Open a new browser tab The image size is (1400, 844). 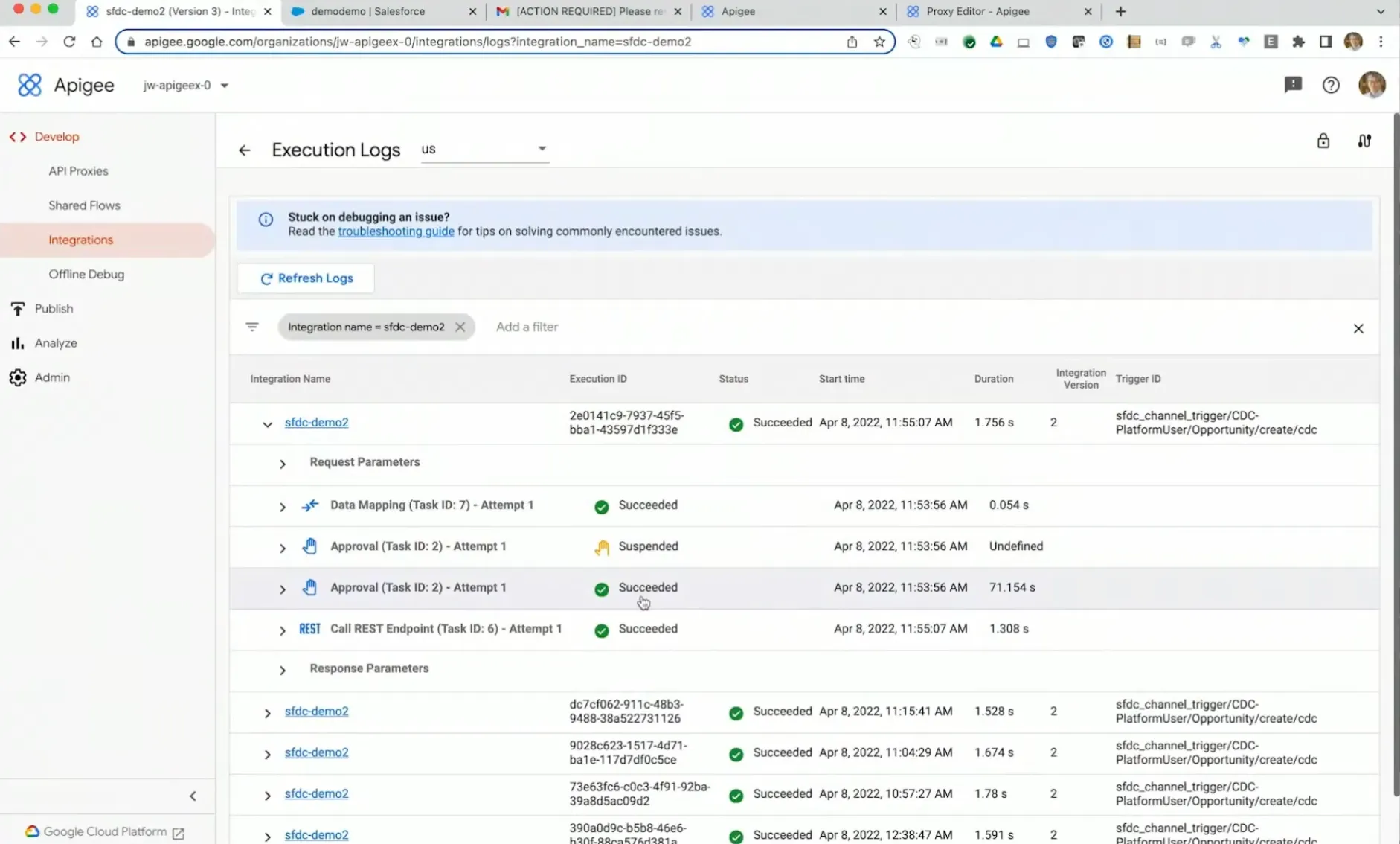1120,11
